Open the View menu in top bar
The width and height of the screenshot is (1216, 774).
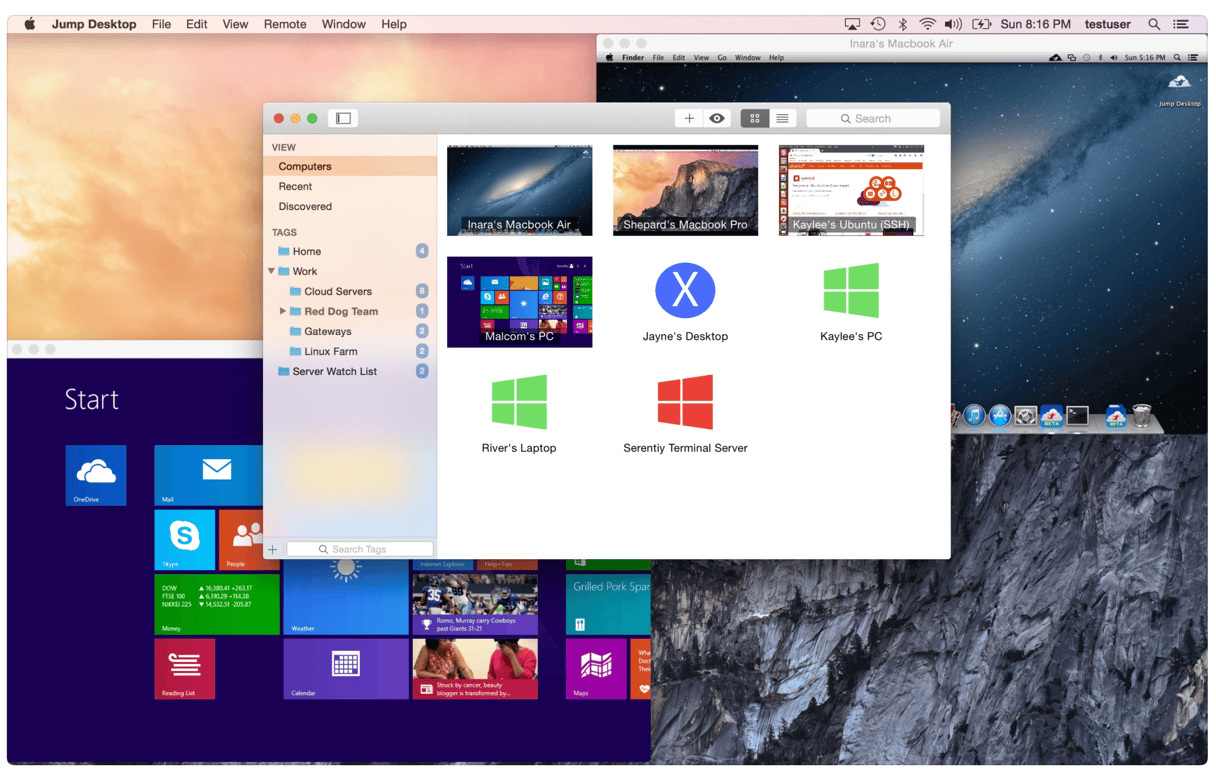(235, 24)
